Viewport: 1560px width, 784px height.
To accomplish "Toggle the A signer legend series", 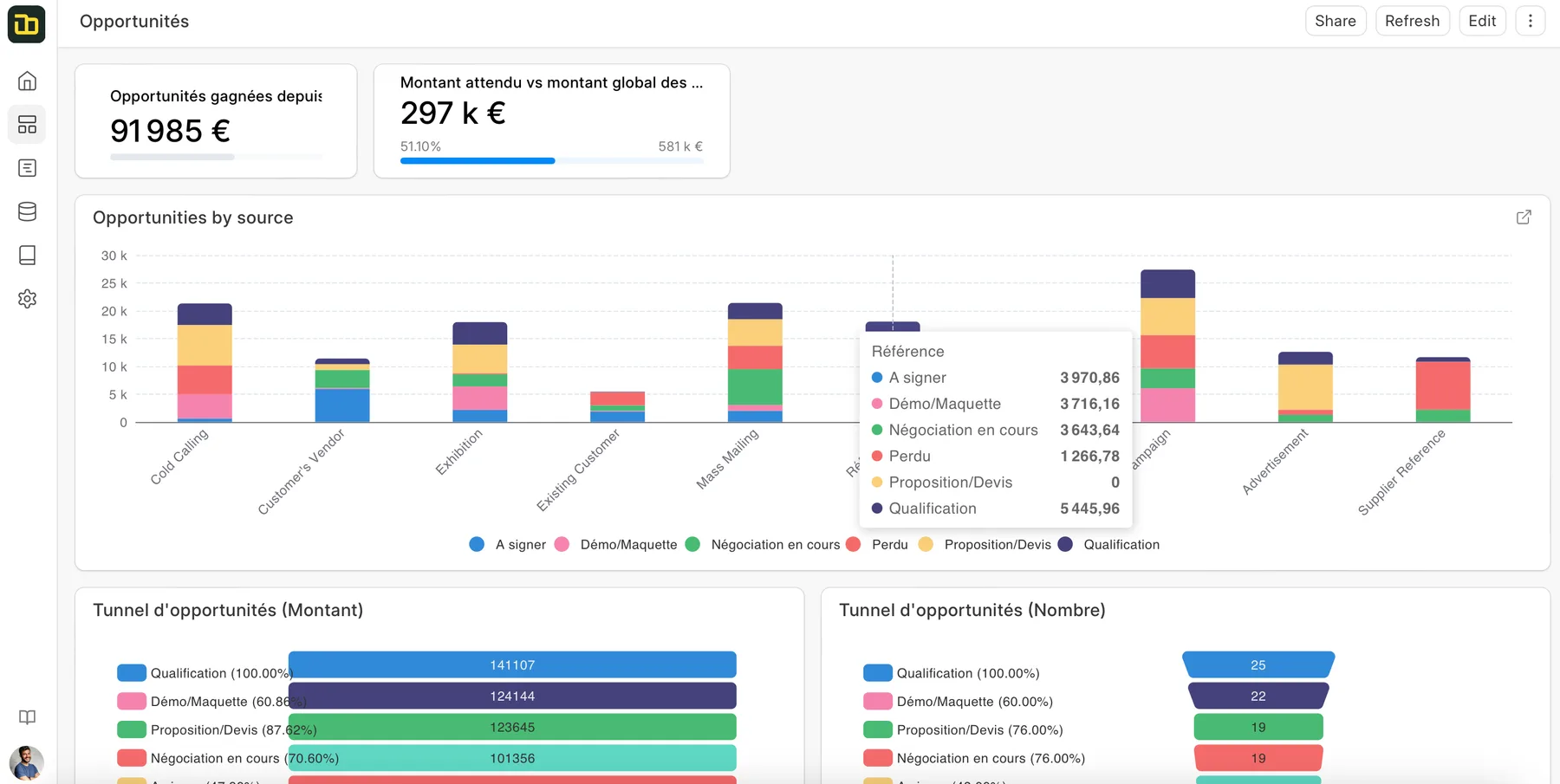I will [508, 544].
